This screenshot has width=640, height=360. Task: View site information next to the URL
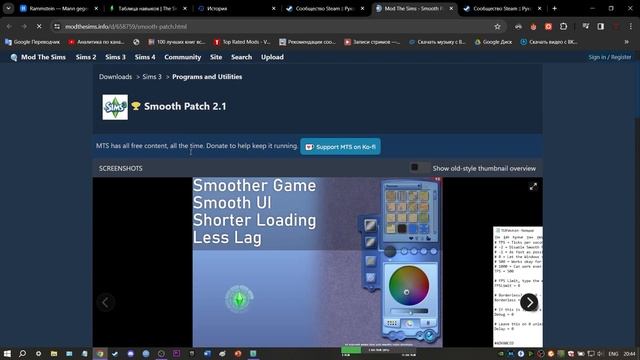[57, 27]
